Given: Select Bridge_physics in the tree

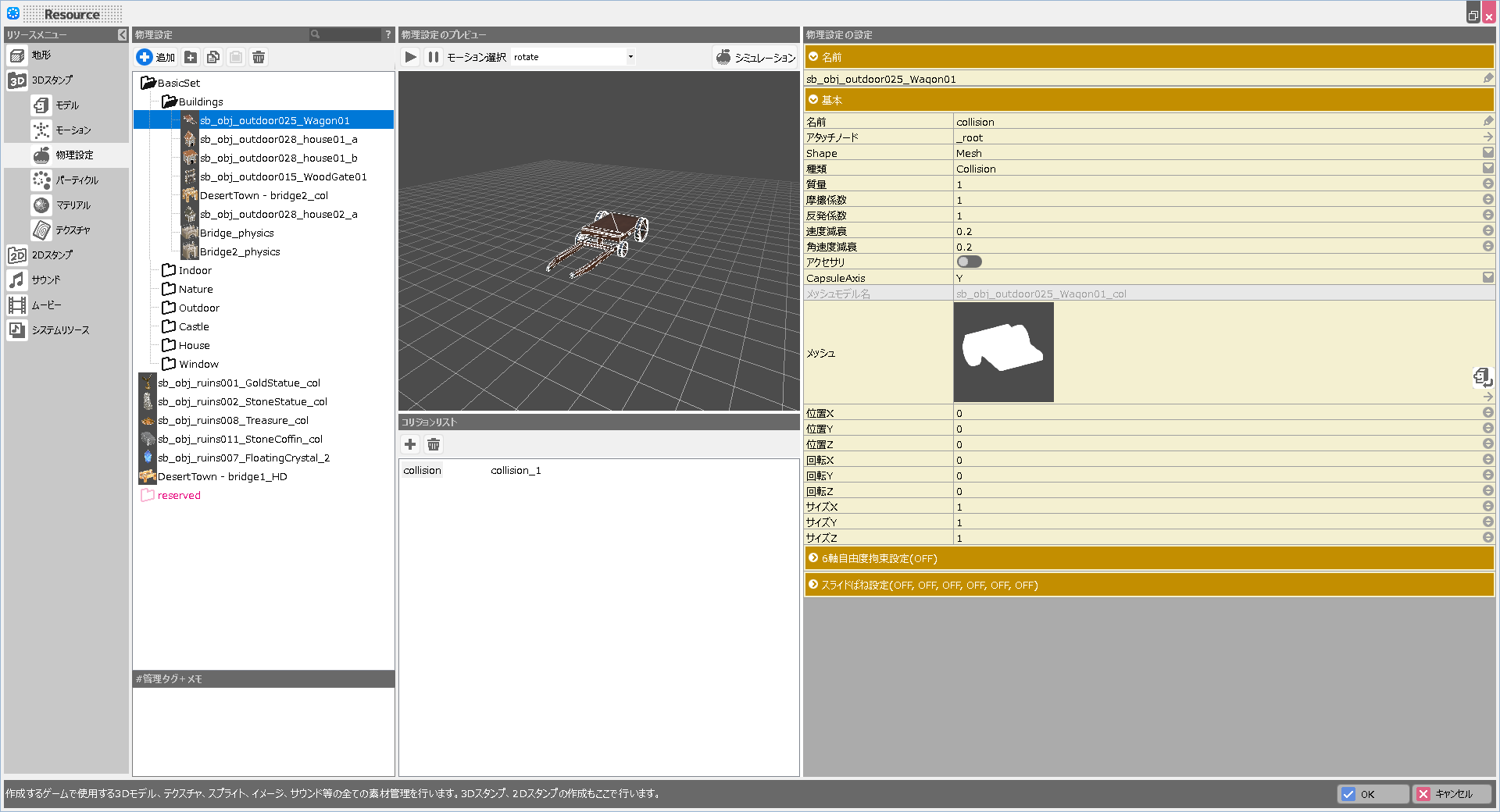Looking at the screenshot, I should coord(236,233).
